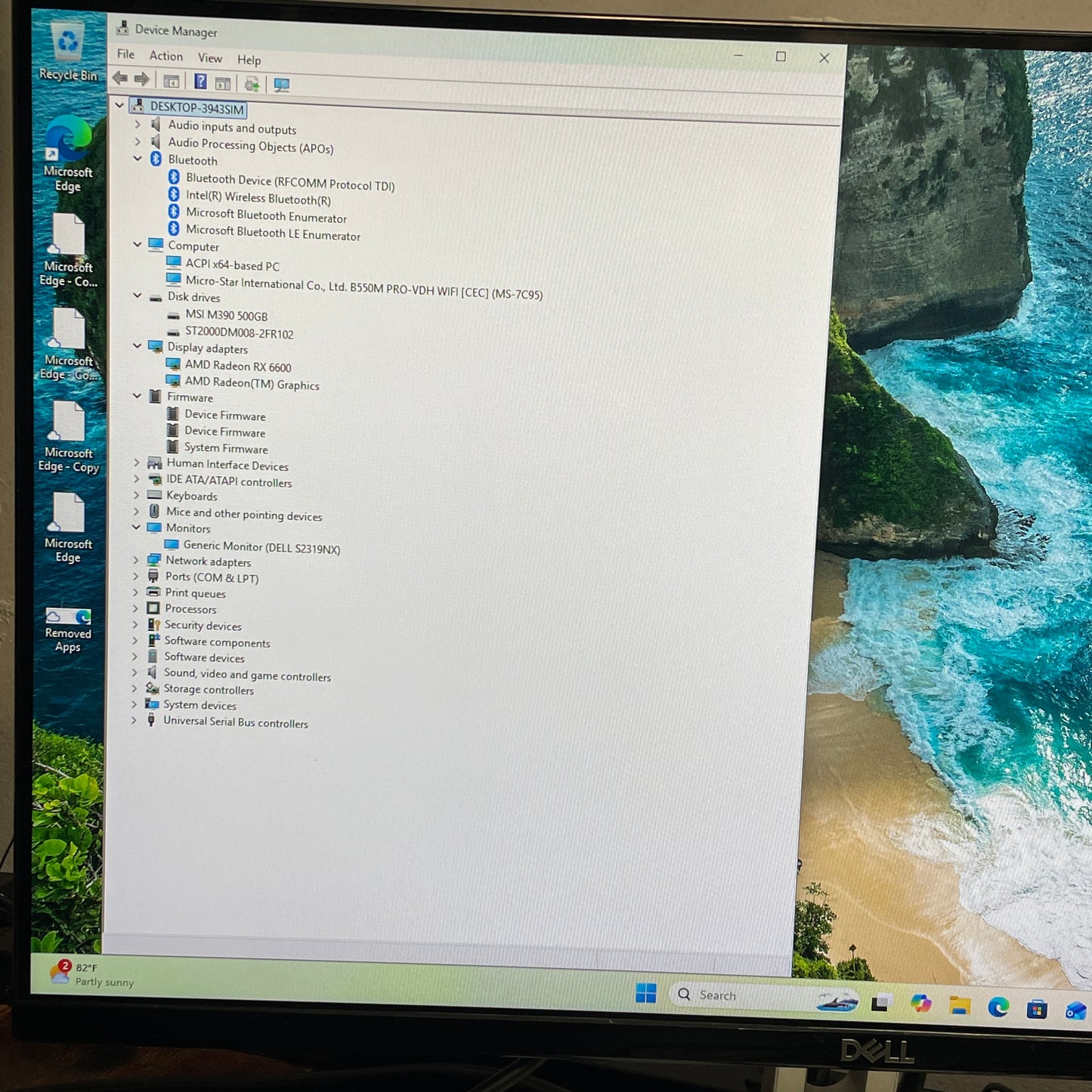
Task: Select Intel(R) Wireless Bluetooth(R) device
Action: click(x=258, y=198)
